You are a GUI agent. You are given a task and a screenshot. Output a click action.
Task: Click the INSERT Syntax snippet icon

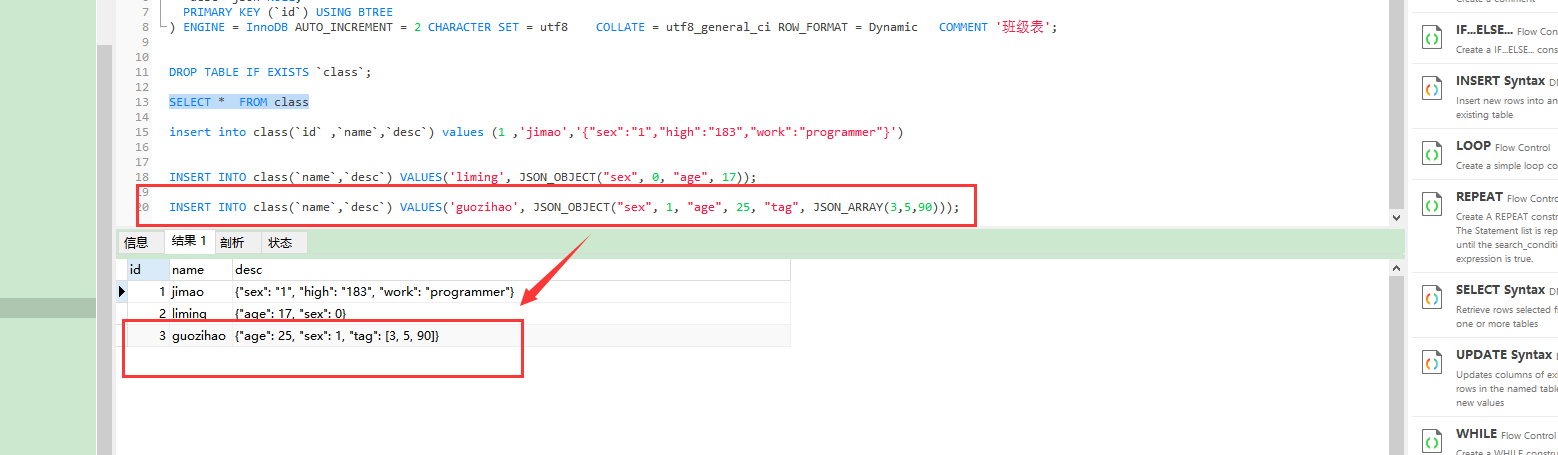point(1432,89)
